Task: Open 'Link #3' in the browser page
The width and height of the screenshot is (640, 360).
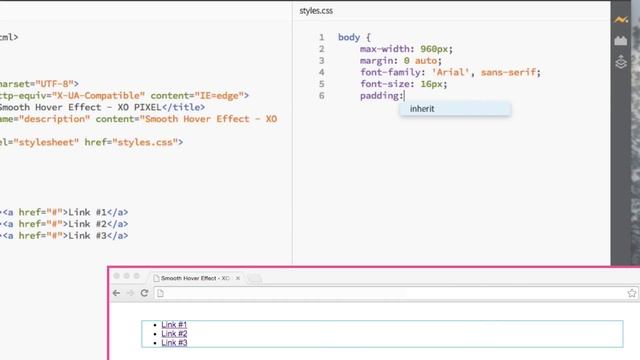Action: (x=174, y=343)
